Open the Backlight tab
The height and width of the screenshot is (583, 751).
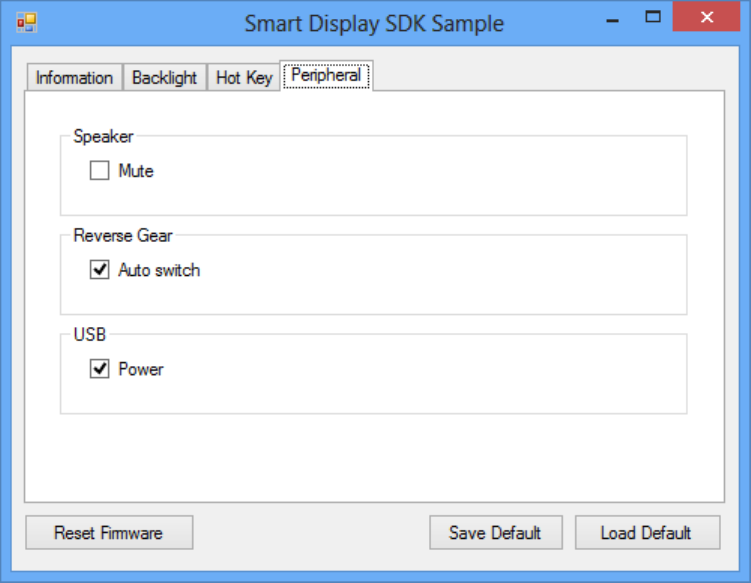pyautogui.click(x=164, y=78)
